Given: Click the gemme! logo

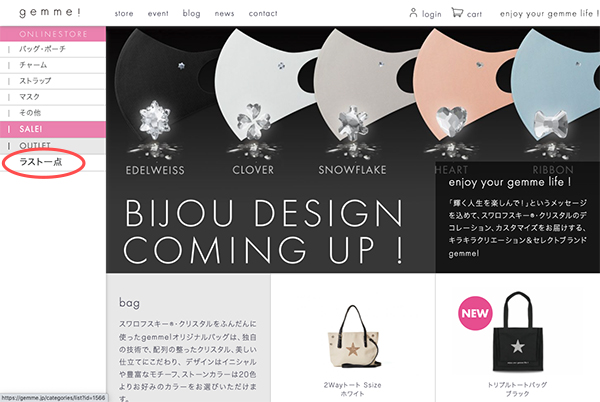Looking at the screenshot, I should point(50,12).
